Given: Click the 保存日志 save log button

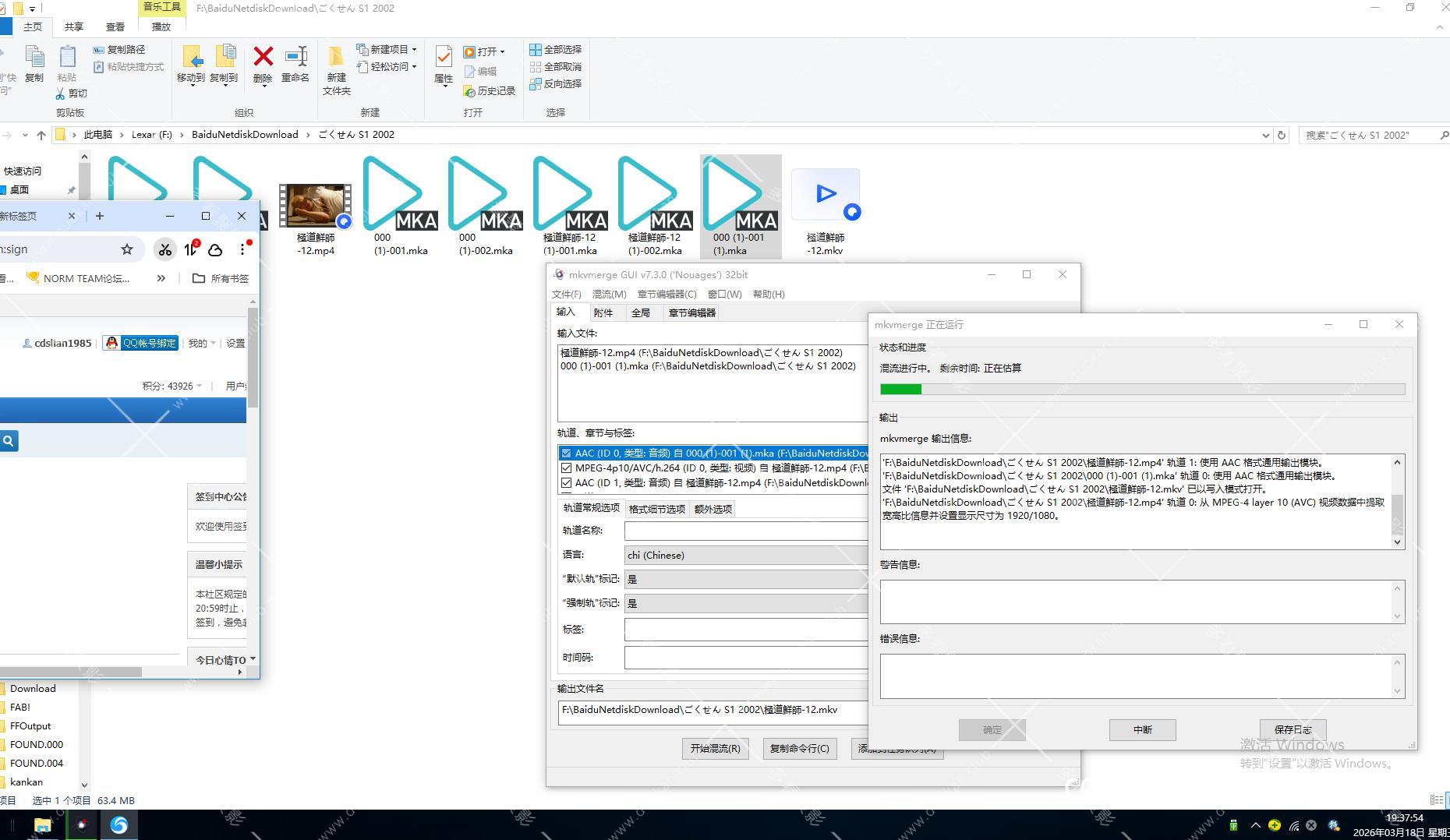Looking at the screenshot, I should point(1293,729).
